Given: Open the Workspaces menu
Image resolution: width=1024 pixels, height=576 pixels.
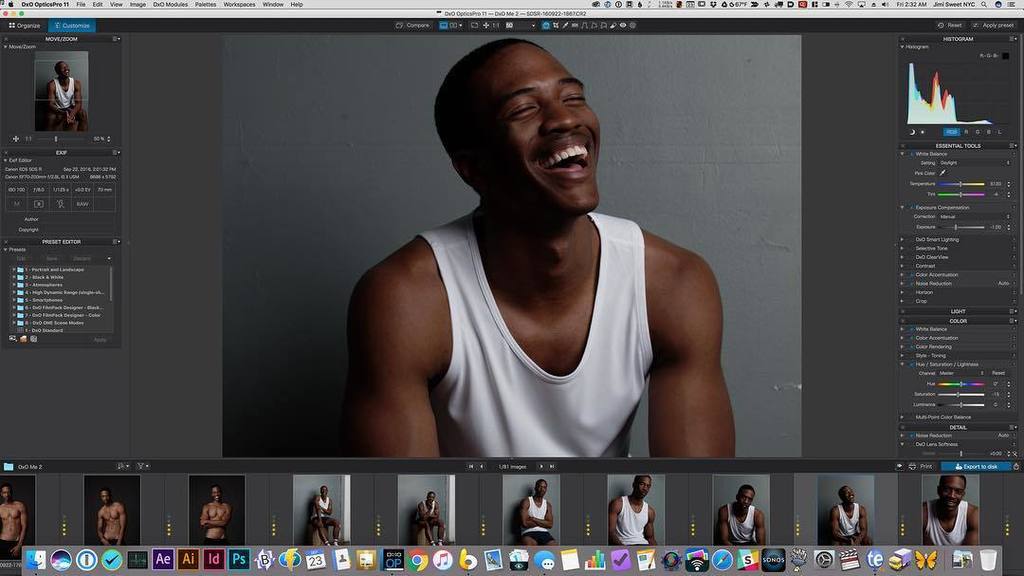Looking at the screenshot, I should click(240, 5).
